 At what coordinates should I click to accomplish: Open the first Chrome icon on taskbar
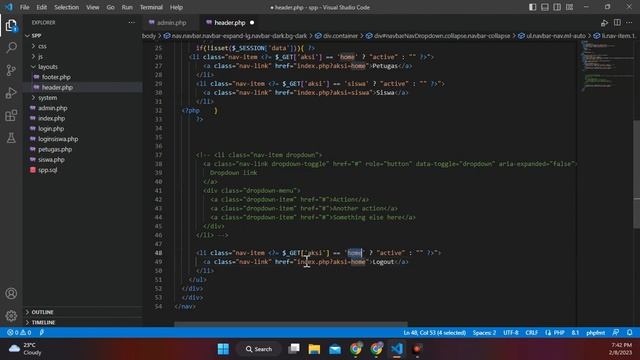(x=356, y=349)
